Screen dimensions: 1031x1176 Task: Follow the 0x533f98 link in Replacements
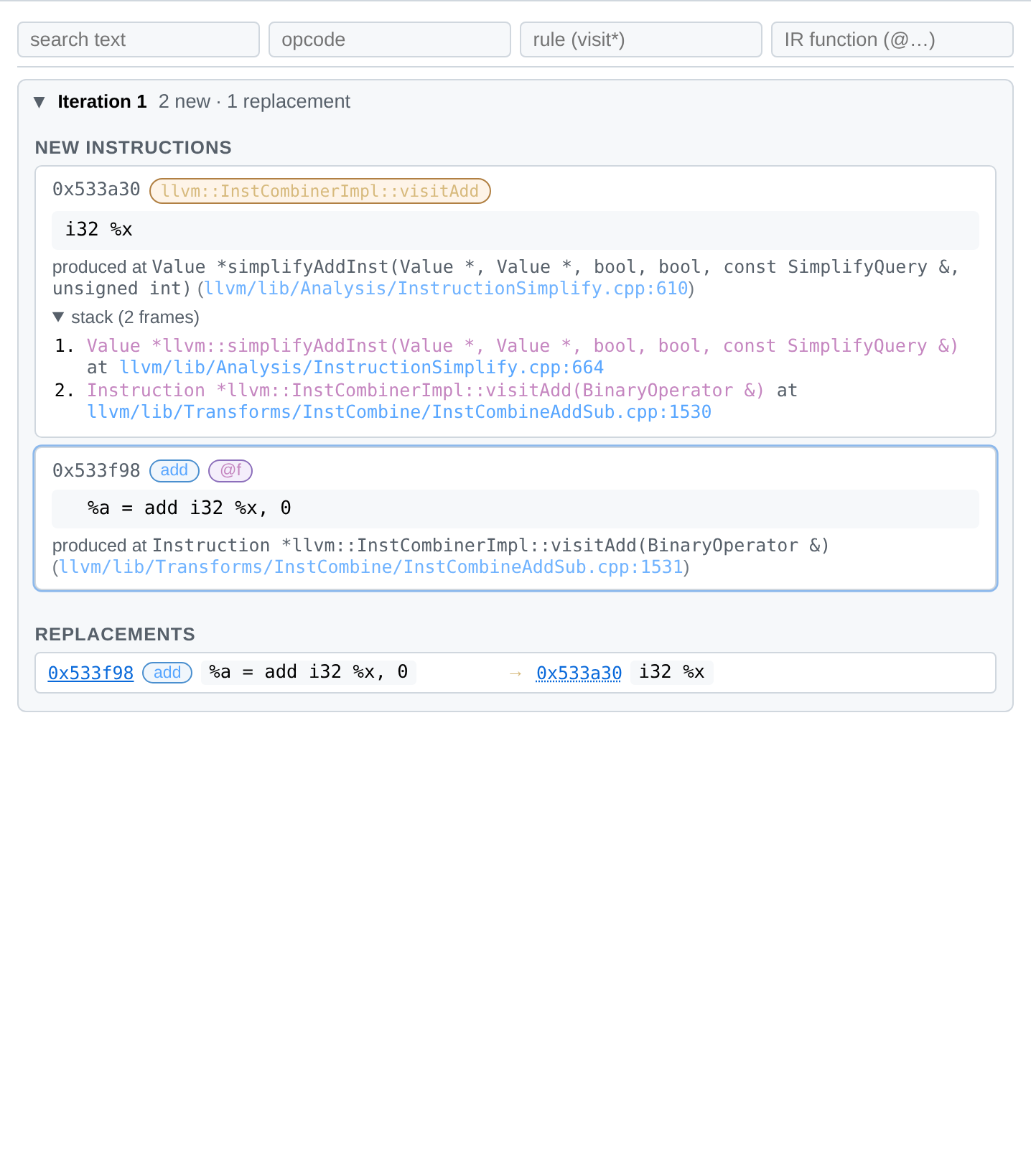point(90,673)
